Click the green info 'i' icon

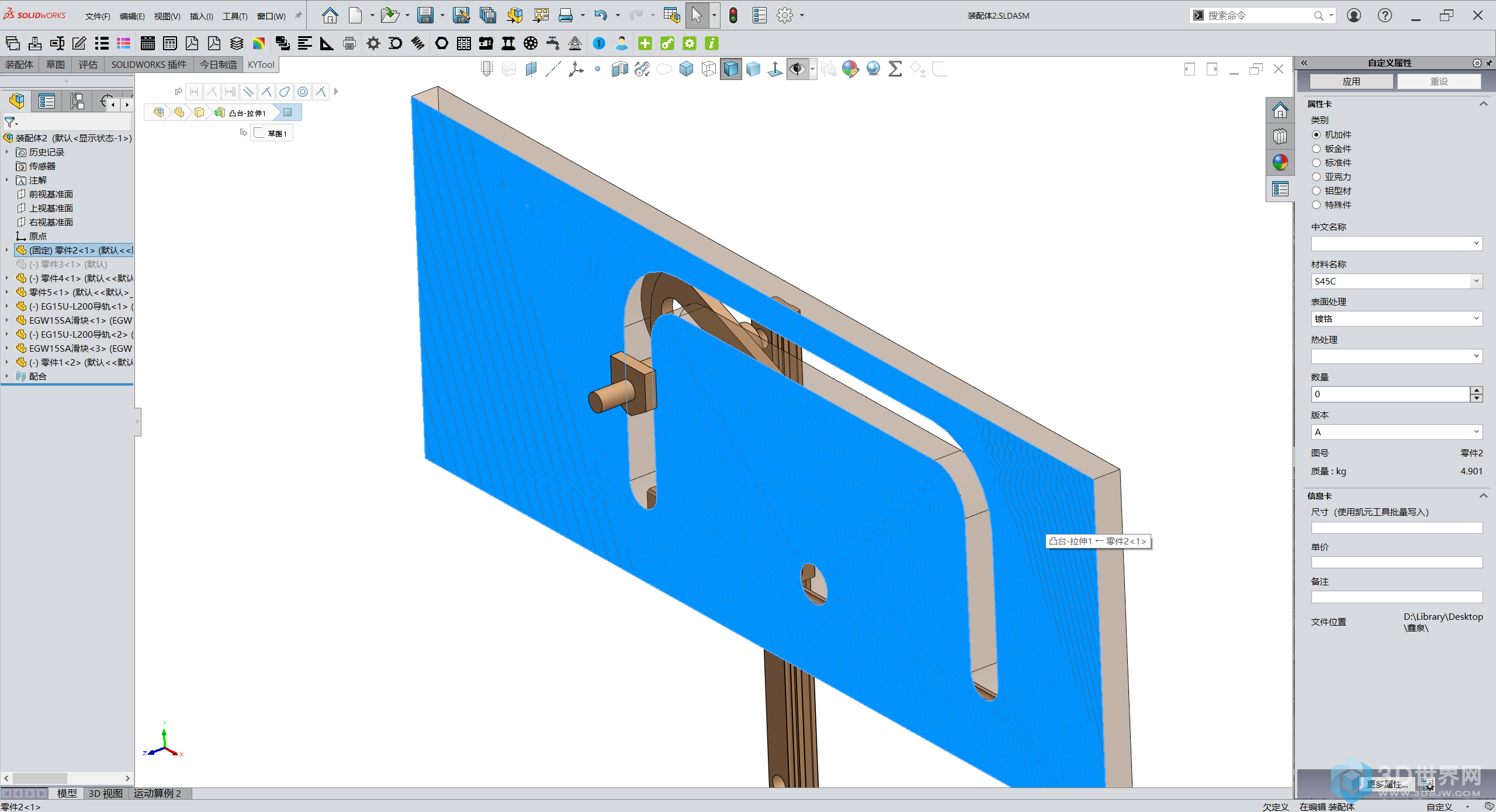point(712,43)
